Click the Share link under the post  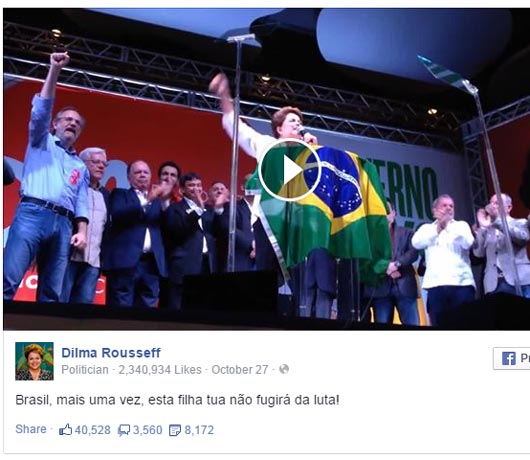click(31, 429)
